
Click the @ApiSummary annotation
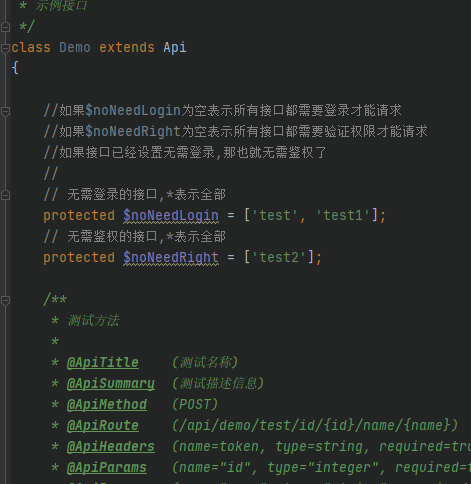pyautogui.click(x=111, y=384)
